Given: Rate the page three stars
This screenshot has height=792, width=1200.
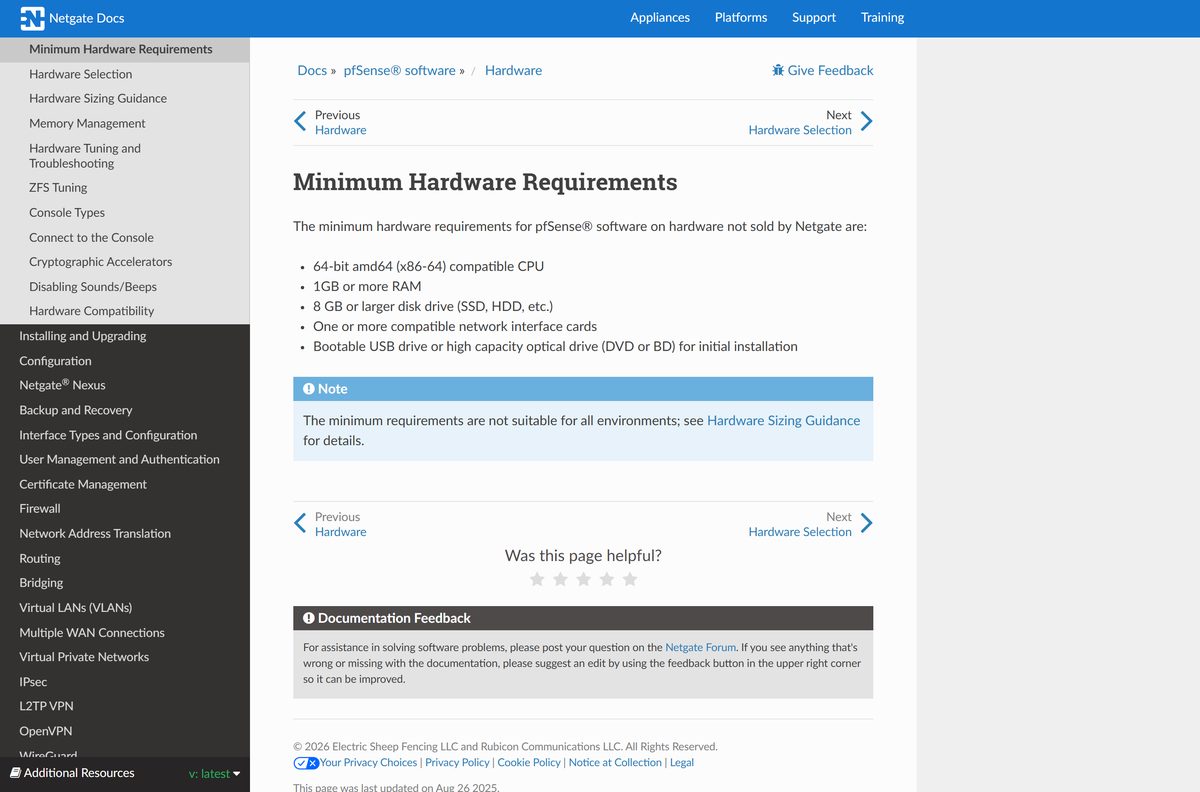Looking at the screenshot, I should pos(583,579).
